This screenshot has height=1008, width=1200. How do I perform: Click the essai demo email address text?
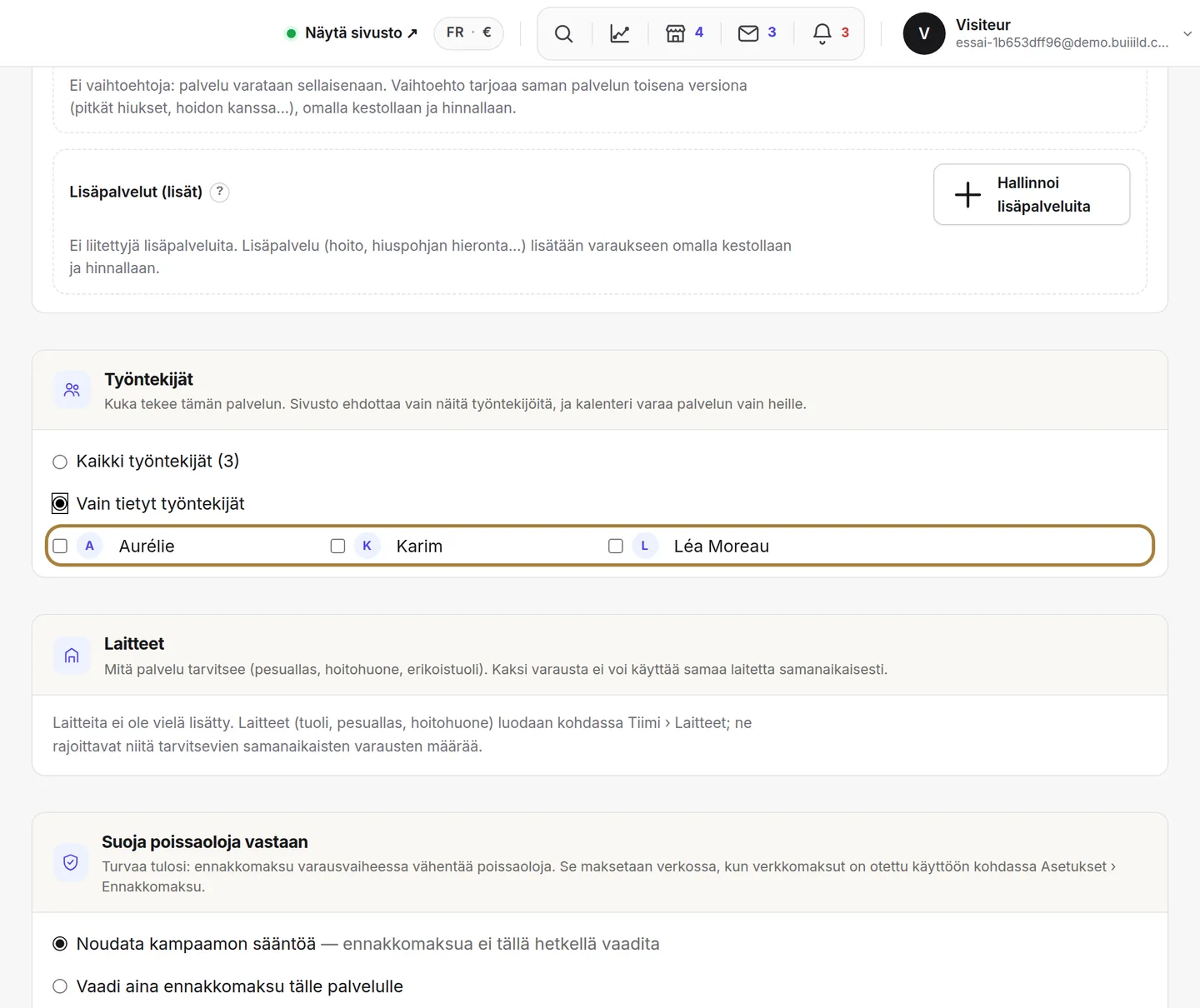(x=1062, y=42)
